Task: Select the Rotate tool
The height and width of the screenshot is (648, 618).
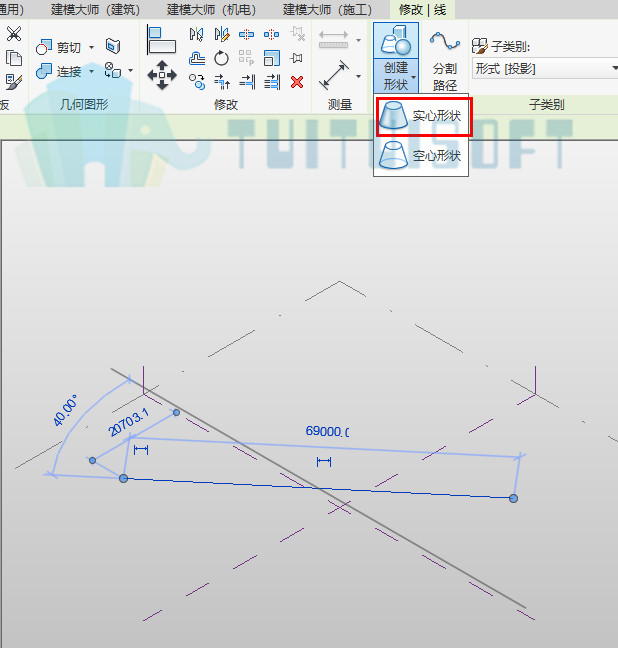Action: 222,58
